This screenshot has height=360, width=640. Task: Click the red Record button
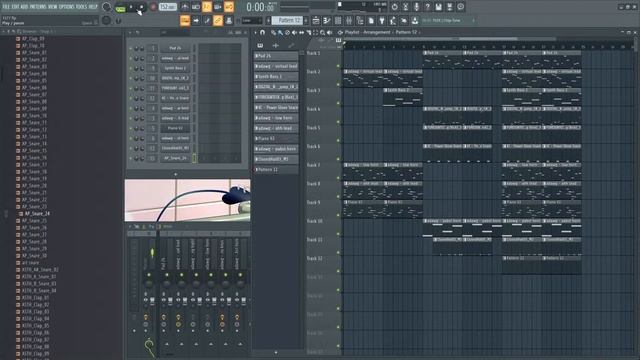[x=153, y=7]
